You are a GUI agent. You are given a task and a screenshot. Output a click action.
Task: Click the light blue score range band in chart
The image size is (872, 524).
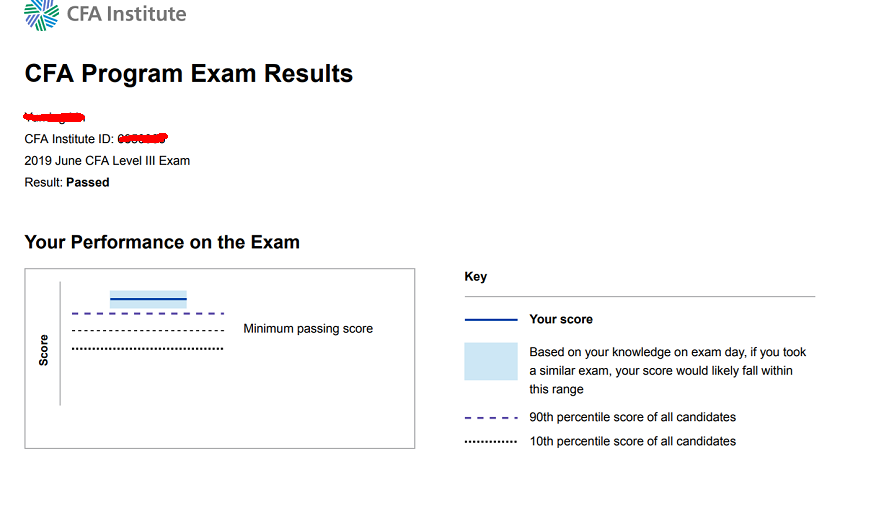pos(148,299)
